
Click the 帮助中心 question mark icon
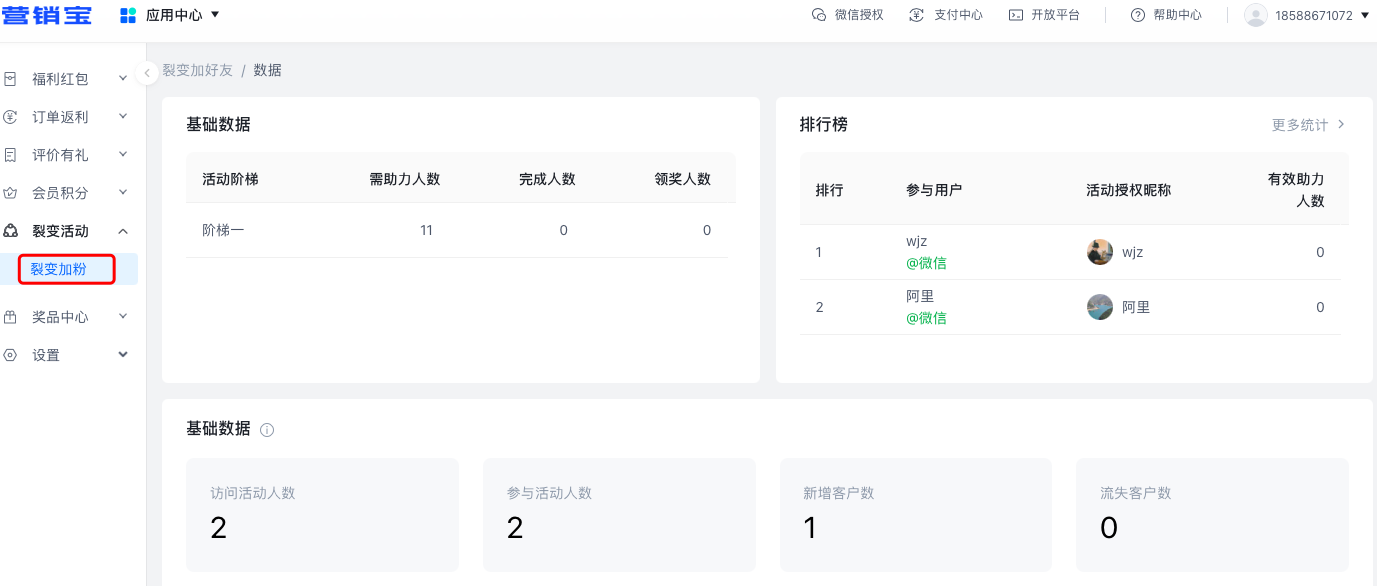click(1137, 15)
